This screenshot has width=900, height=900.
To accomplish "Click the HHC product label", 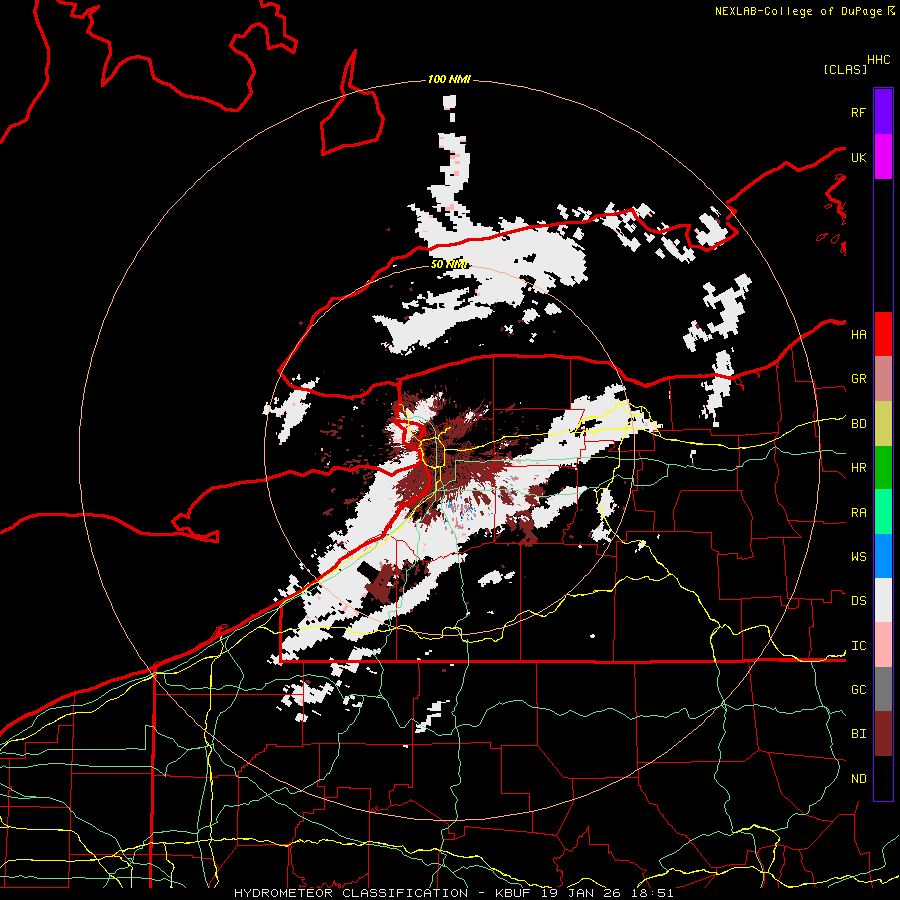I will tap(879, 60).
